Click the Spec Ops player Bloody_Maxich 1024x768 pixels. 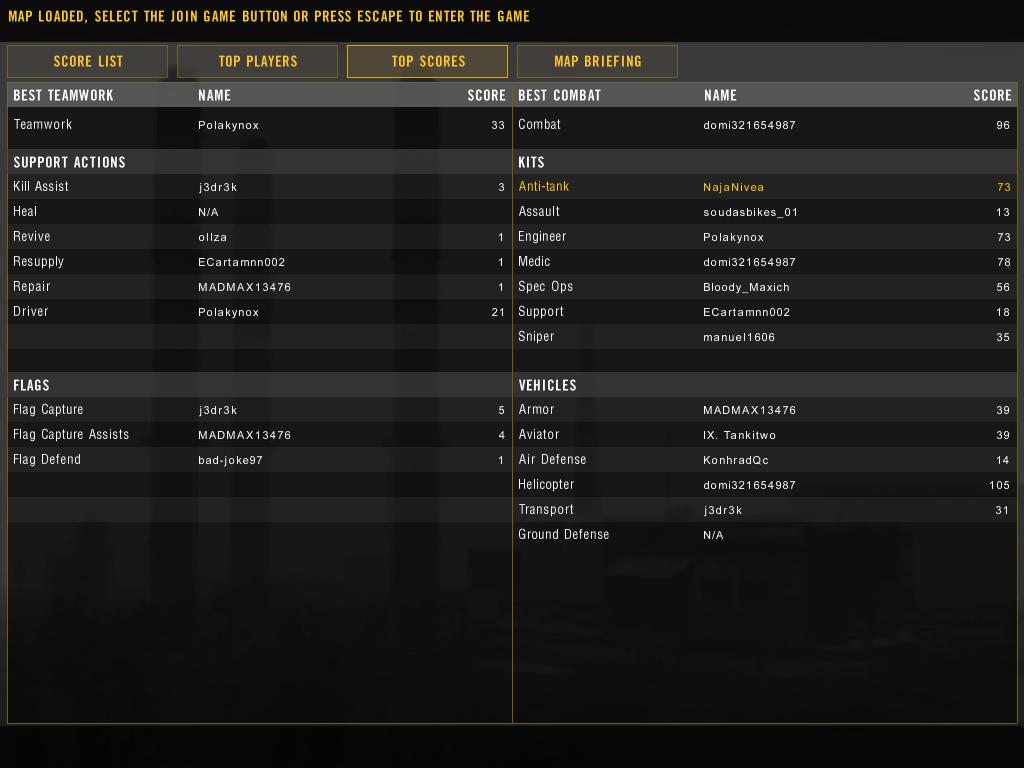pyautogui.click(x=746, y=287)
